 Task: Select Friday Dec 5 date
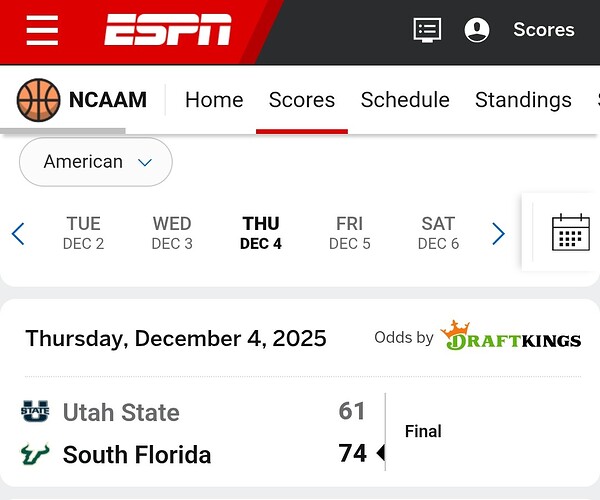[350, 233]
